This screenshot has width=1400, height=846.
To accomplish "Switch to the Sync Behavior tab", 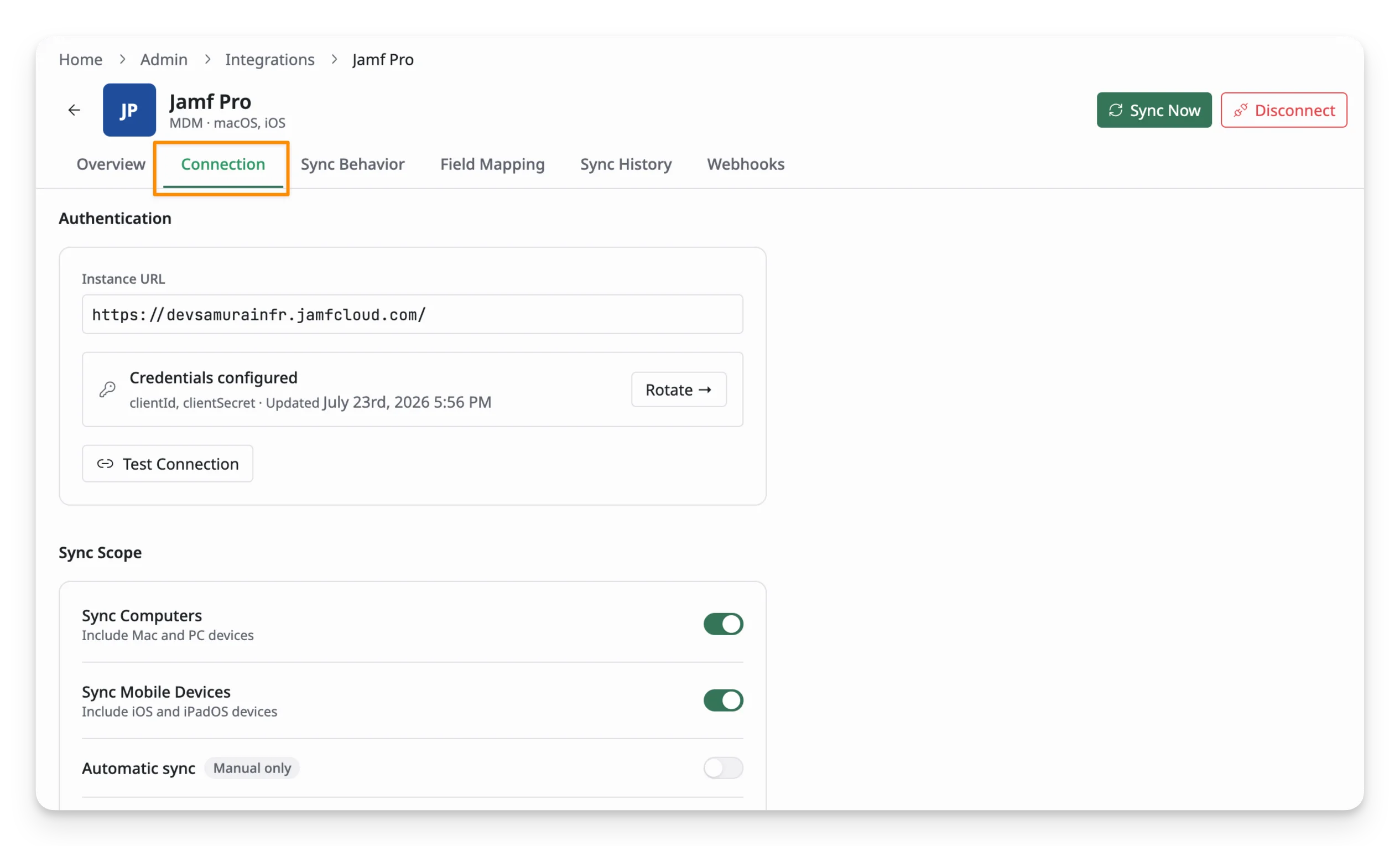I will [353, 164].
